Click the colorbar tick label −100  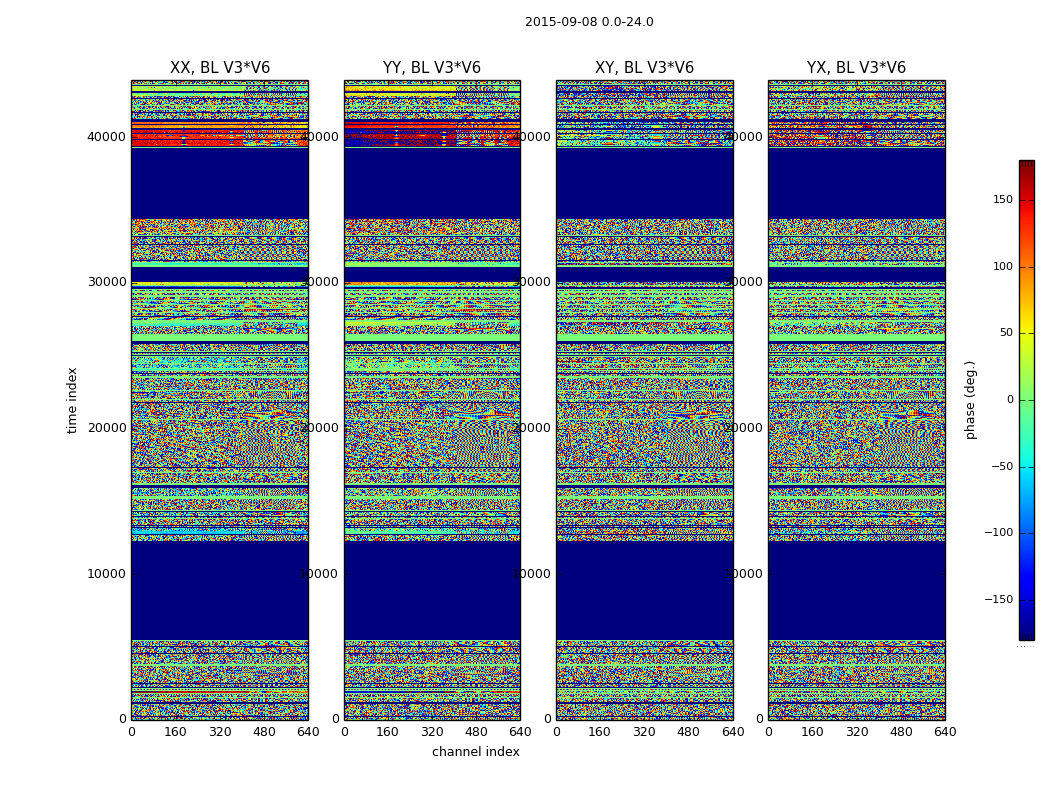(x=999, y=533)
